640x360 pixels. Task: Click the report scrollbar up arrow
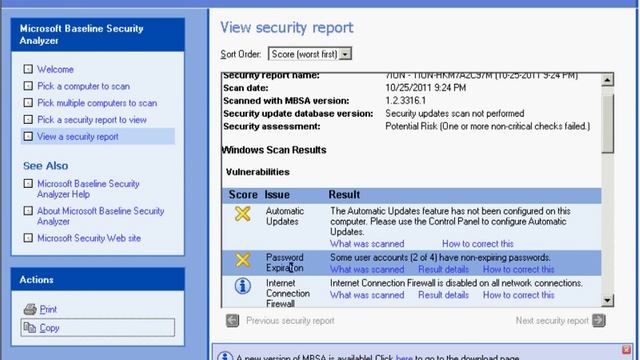pyautogui.click(x=607, y=80)
